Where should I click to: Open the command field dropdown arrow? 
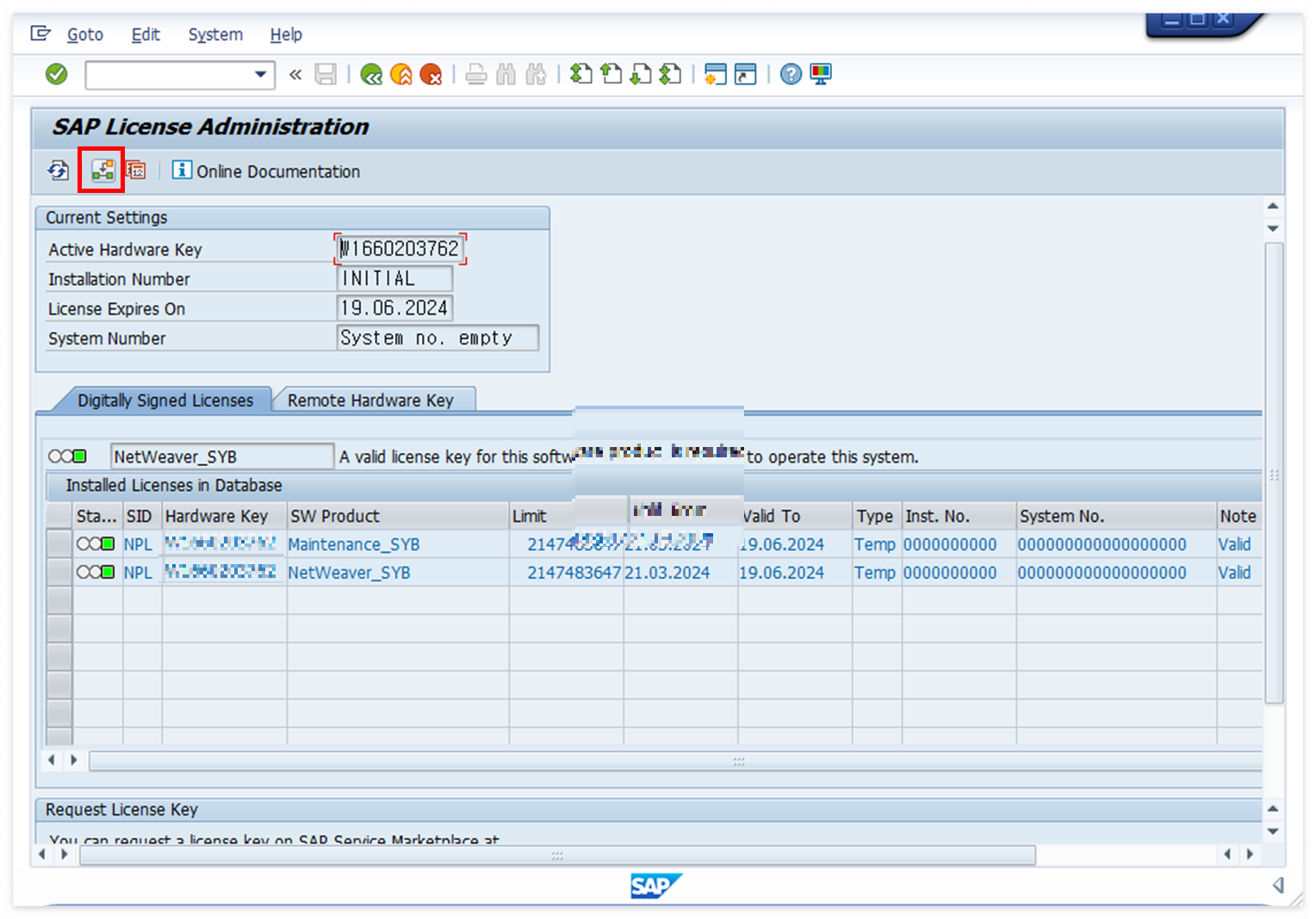[260, 75]
